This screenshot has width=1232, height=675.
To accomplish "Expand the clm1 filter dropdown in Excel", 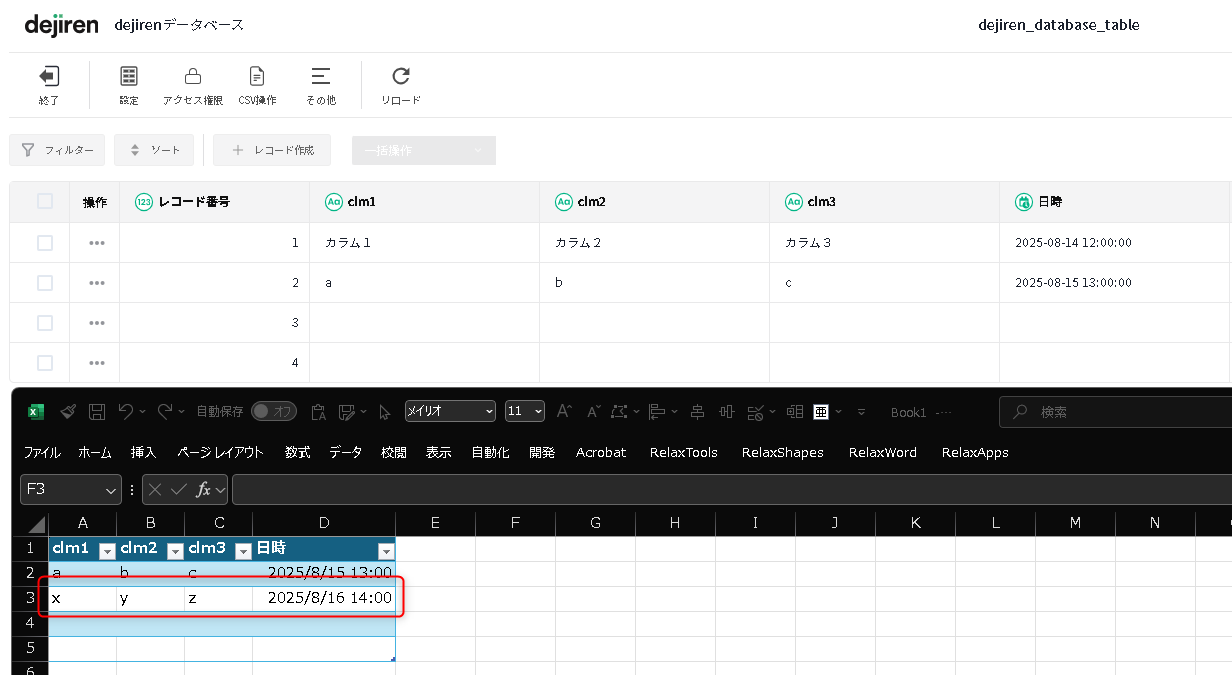I will tap(107, 550).
